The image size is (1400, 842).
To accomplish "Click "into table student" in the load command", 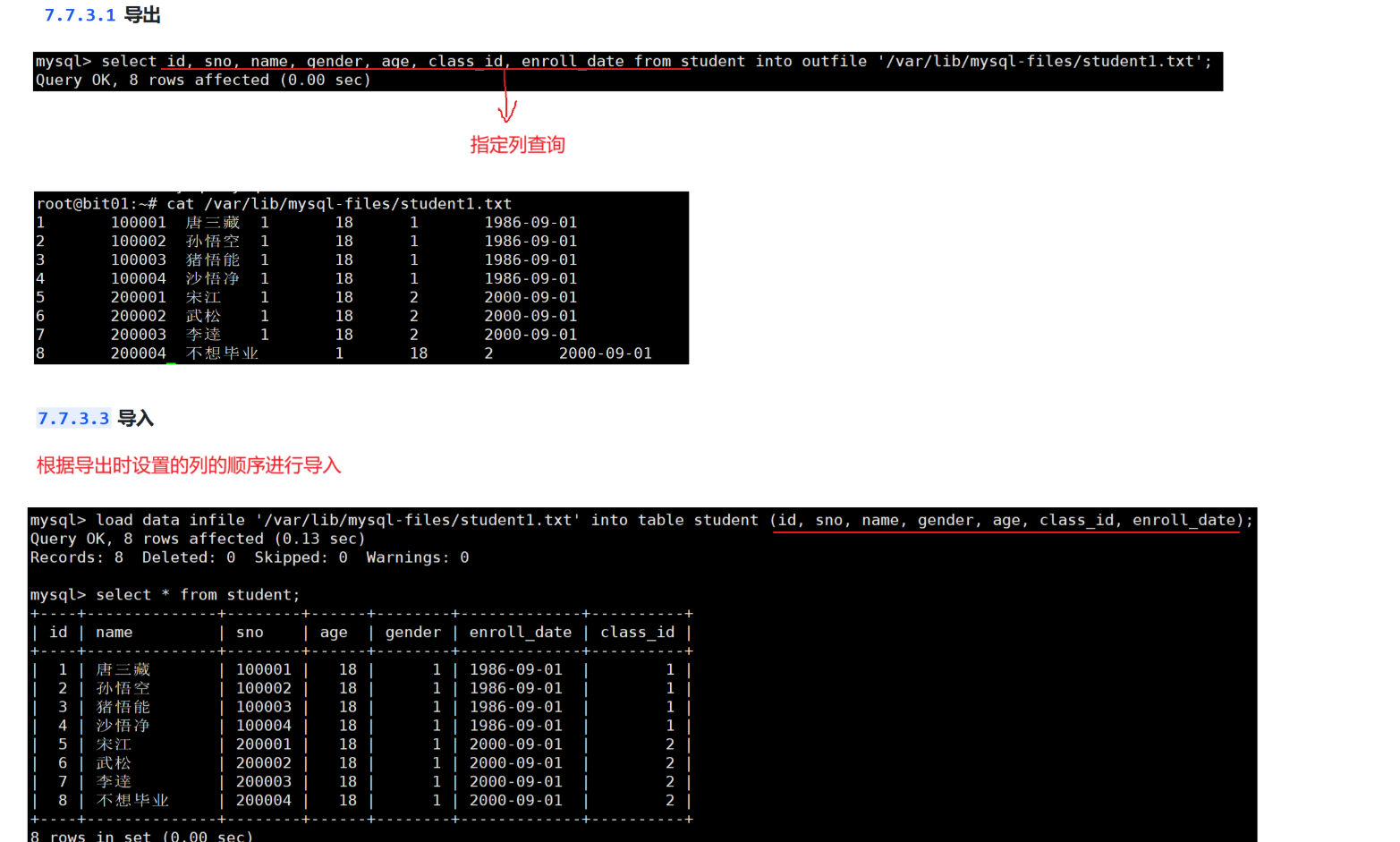I will 675,521.
